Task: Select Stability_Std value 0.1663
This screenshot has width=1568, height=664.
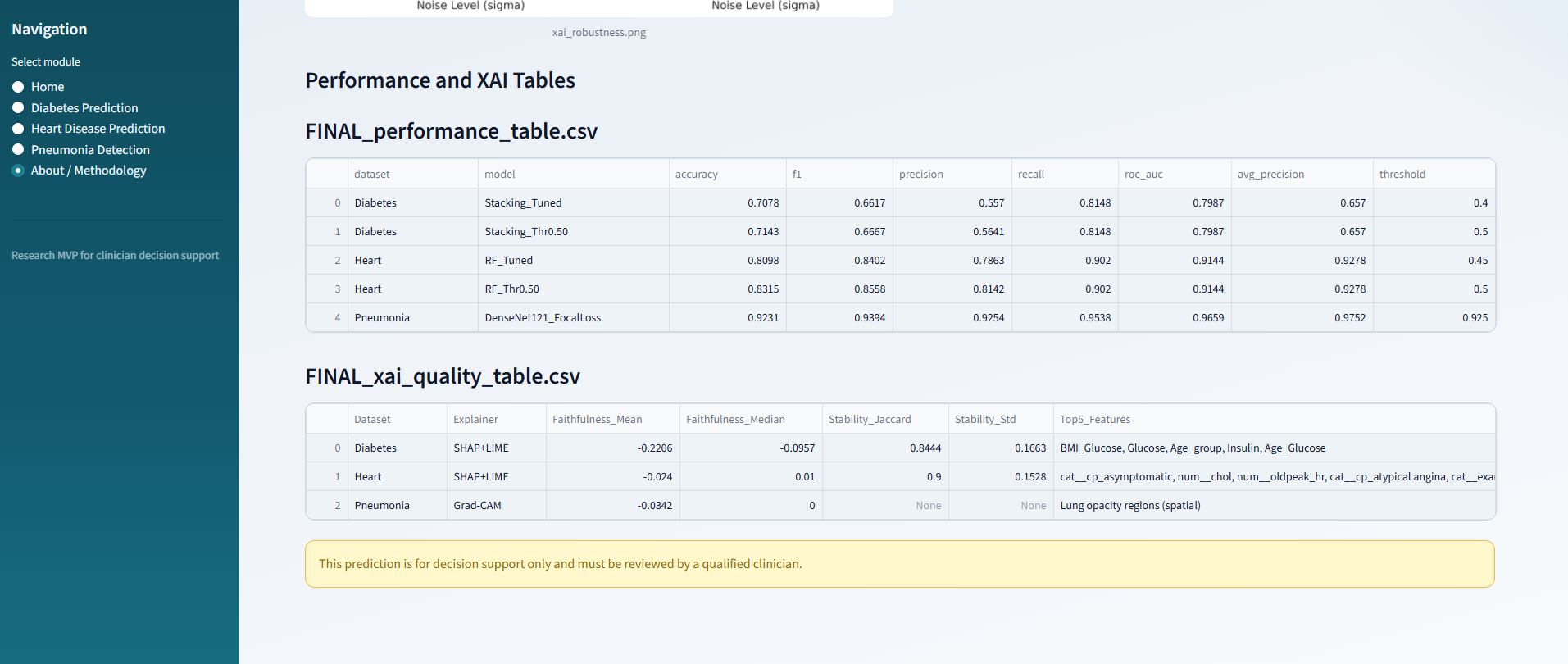Action: [1001, 448]
